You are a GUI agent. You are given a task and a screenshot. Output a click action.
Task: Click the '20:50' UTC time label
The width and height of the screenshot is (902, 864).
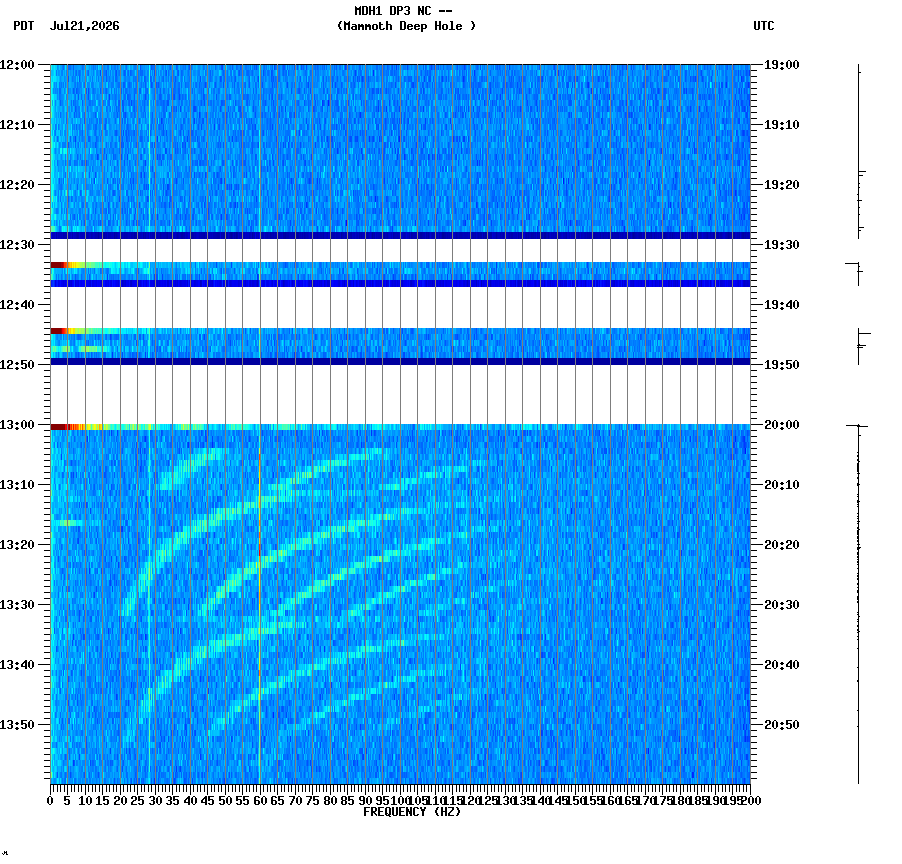[782, 725]
